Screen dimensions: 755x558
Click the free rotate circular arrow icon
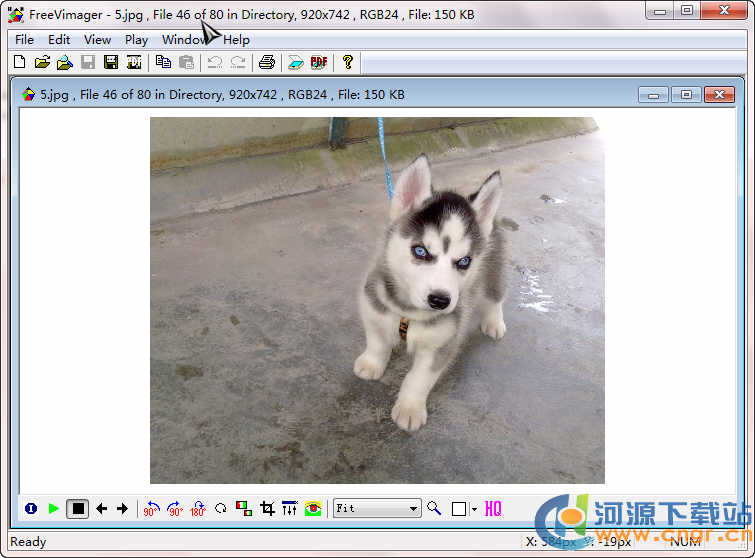click(x=221, y=508)
